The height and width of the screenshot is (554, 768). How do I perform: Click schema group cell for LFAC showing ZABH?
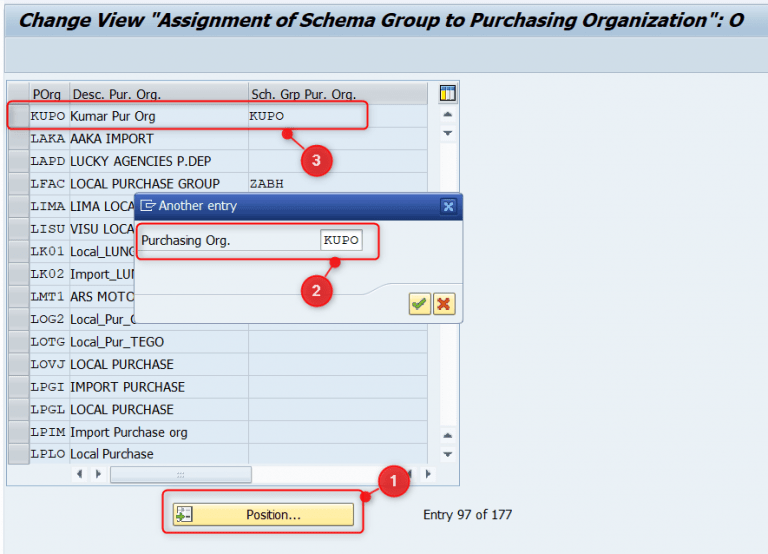[x=337, y=184]
